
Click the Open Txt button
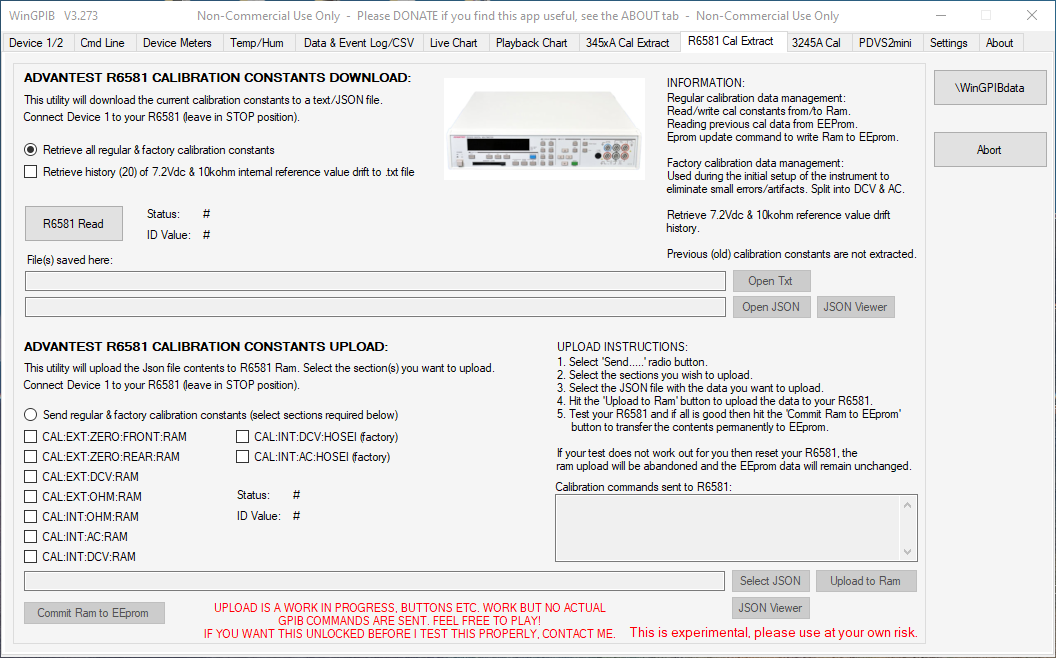pyautogui.click(x=770, y=281)
